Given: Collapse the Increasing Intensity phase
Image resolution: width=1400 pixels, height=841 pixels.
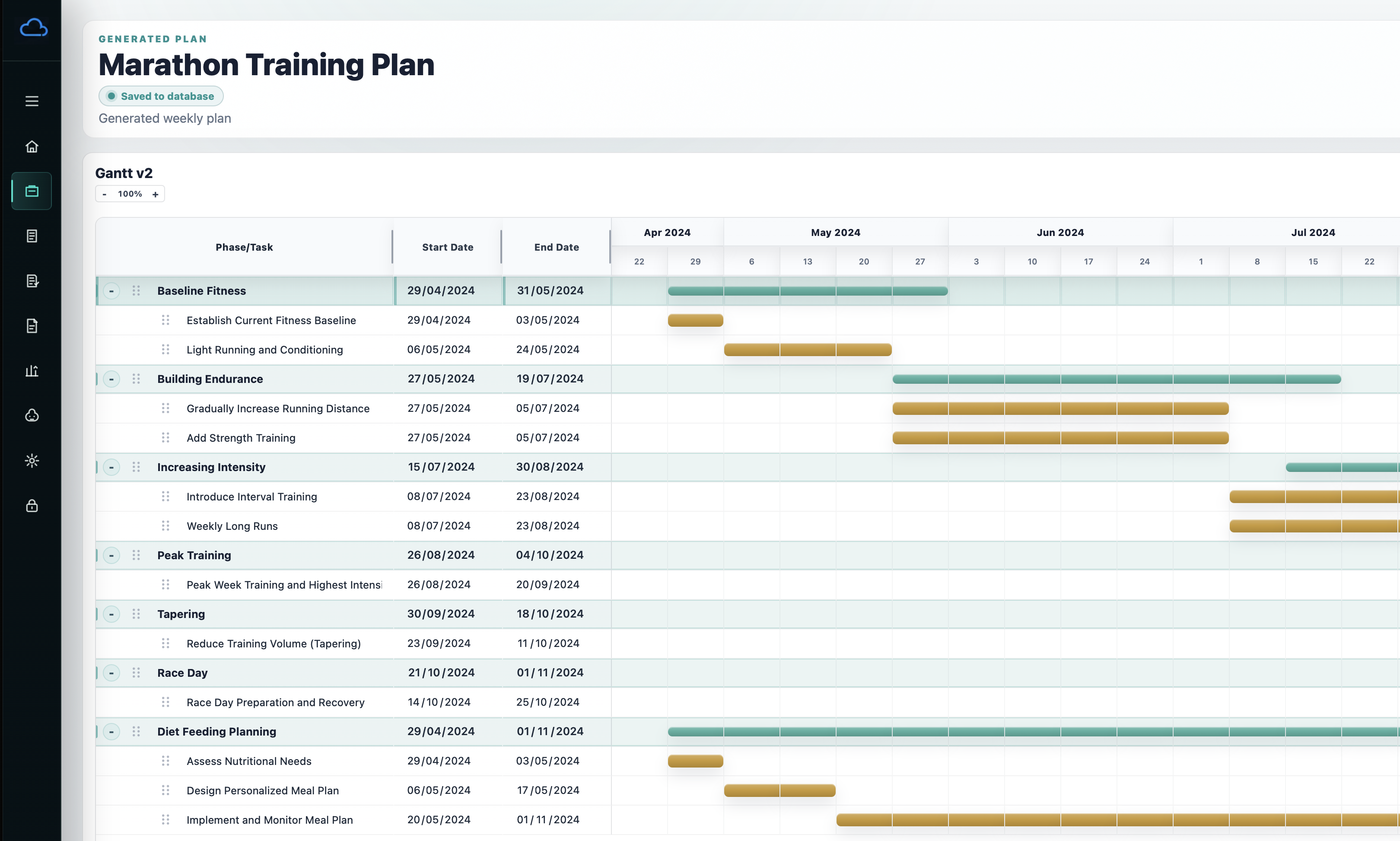Looking at the screenshot, I should tap(111, 468).
